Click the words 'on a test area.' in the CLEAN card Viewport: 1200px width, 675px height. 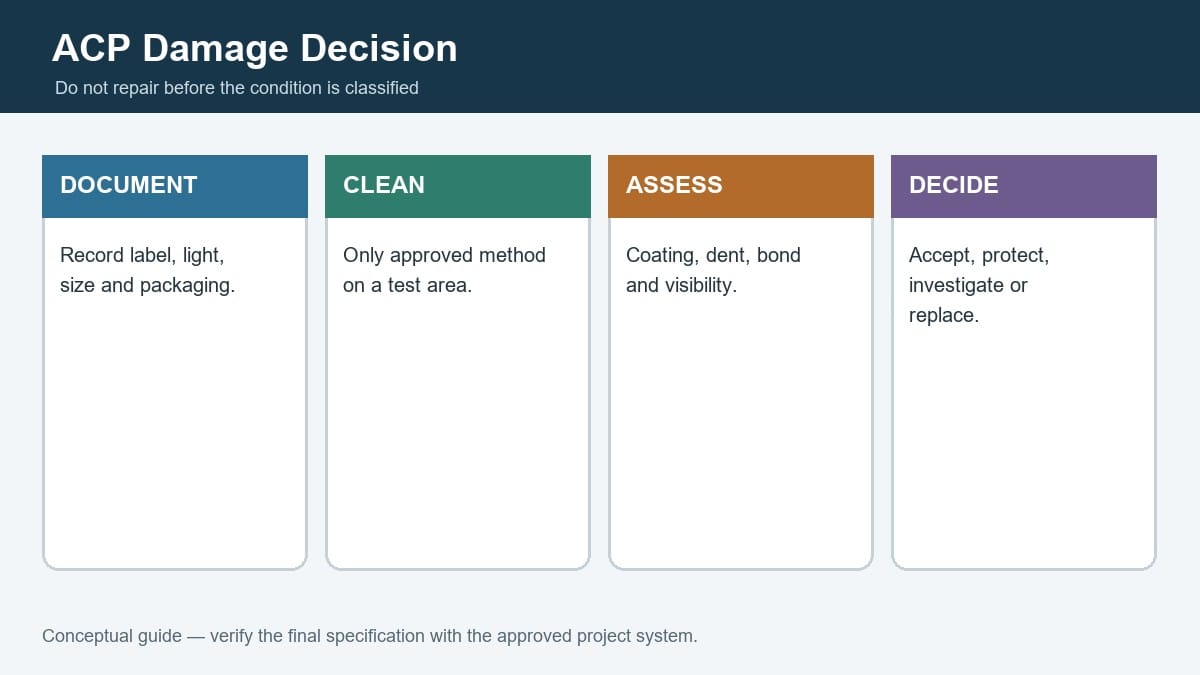point(407,285)
